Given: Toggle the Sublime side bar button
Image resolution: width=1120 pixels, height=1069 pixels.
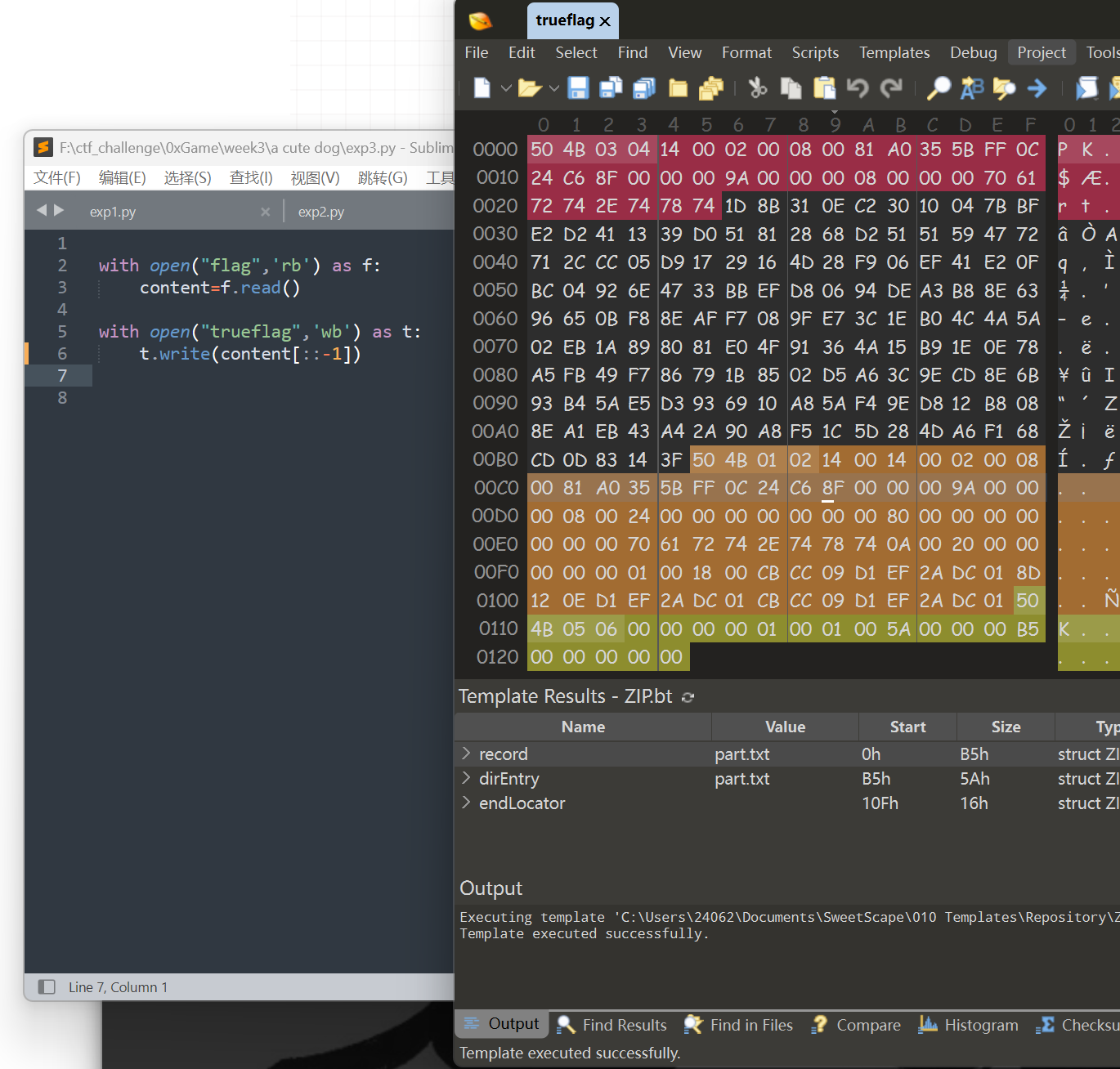Looking at the screenshot, I should coord(47,986).
